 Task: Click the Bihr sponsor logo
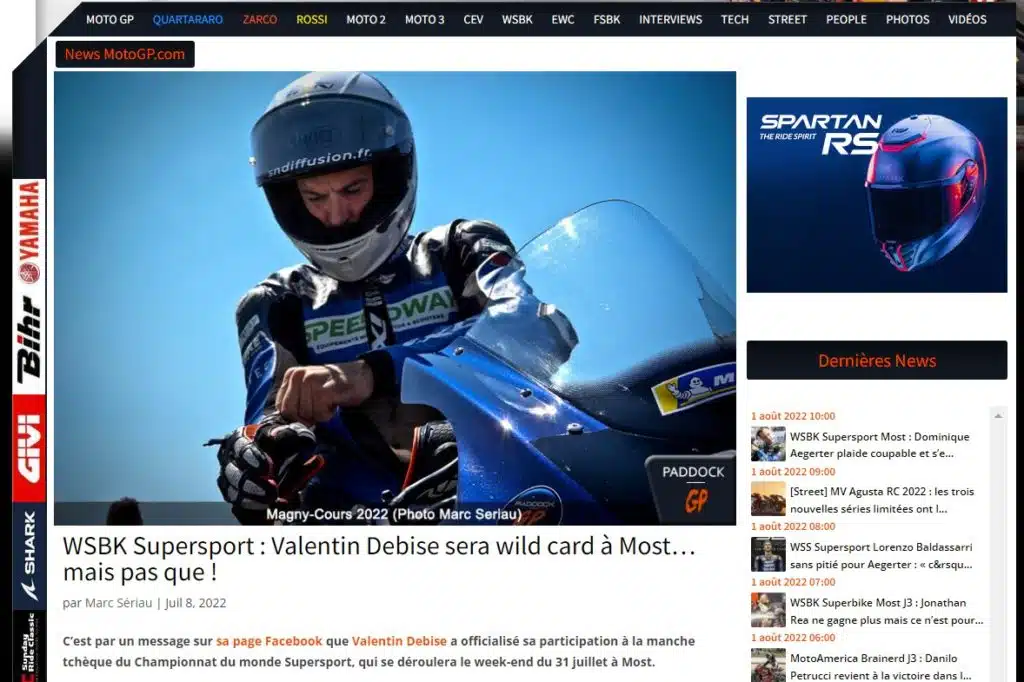click(x=29, y=338)
